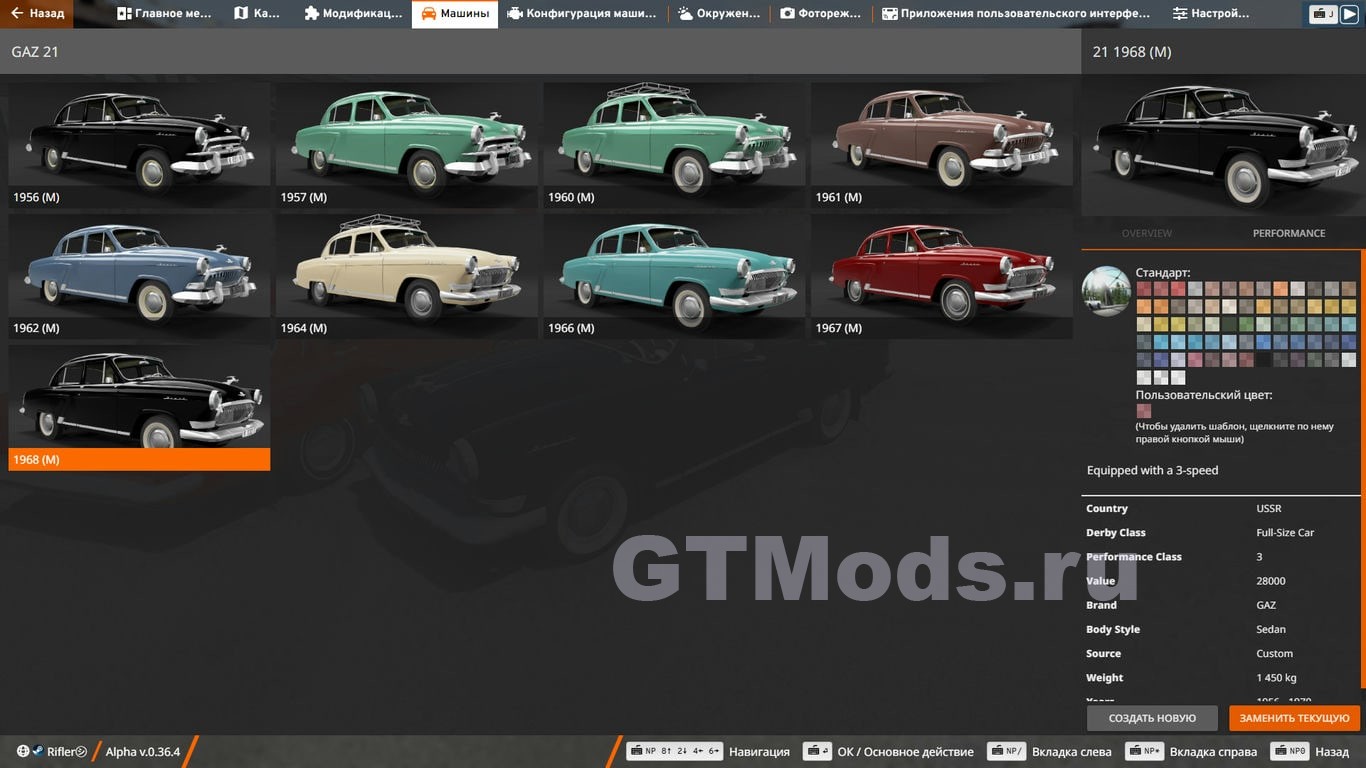The height and width of the screenshot is (768, 1366).
Task: Select the 1967 (M) red GAZ 21
Action: point(942,276)
